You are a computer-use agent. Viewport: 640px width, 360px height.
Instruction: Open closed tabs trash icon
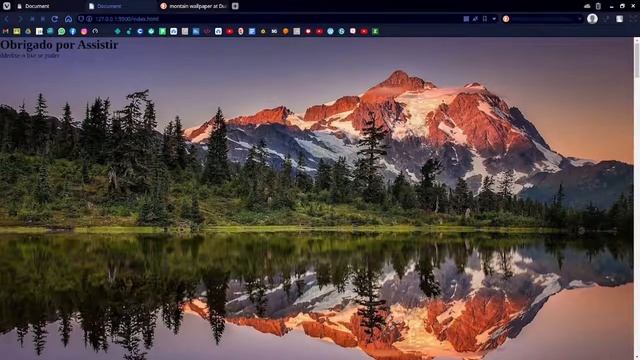coord(598,6)
